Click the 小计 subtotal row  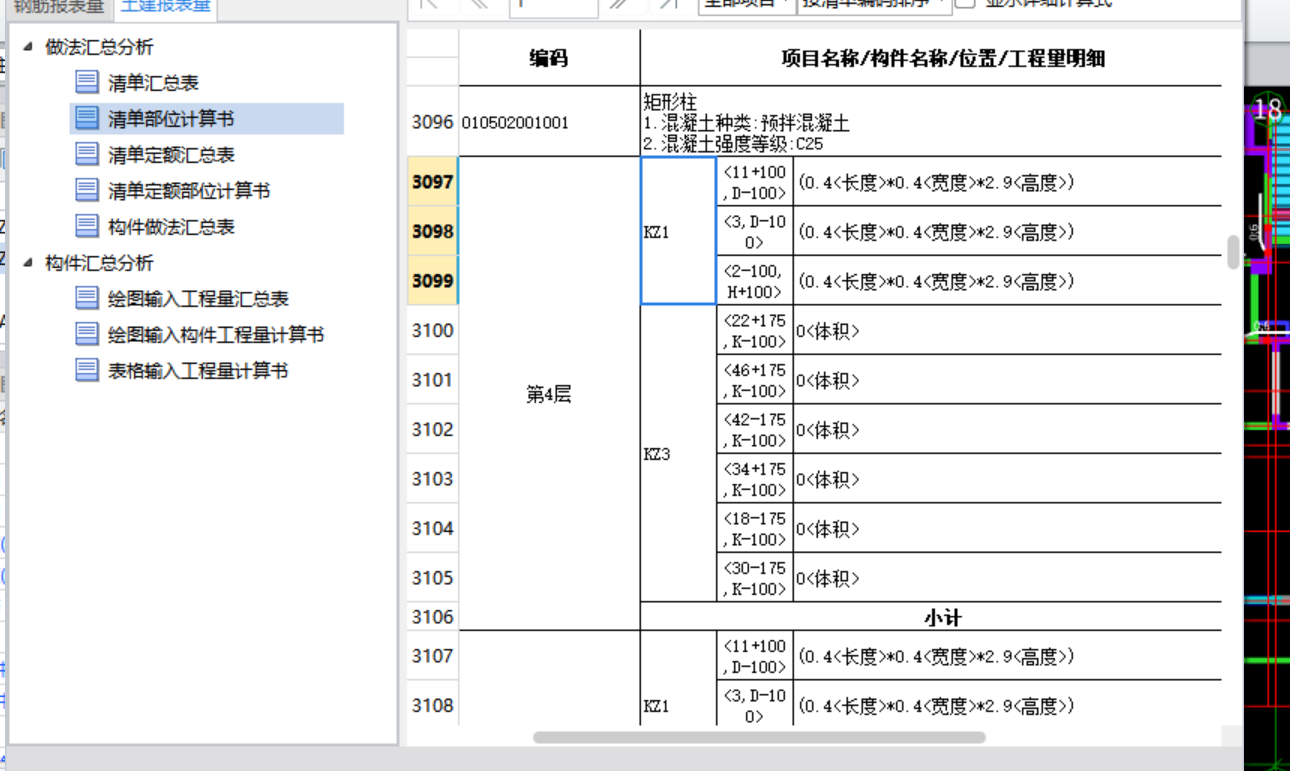tap(931, 617)
